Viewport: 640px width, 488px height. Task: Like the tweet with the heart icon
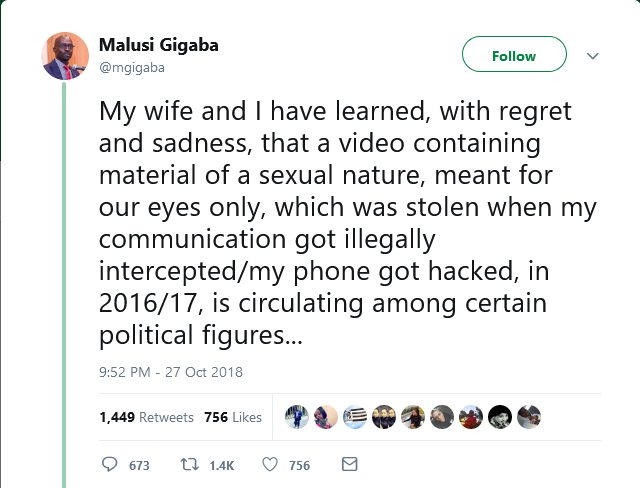click(269, 465)
